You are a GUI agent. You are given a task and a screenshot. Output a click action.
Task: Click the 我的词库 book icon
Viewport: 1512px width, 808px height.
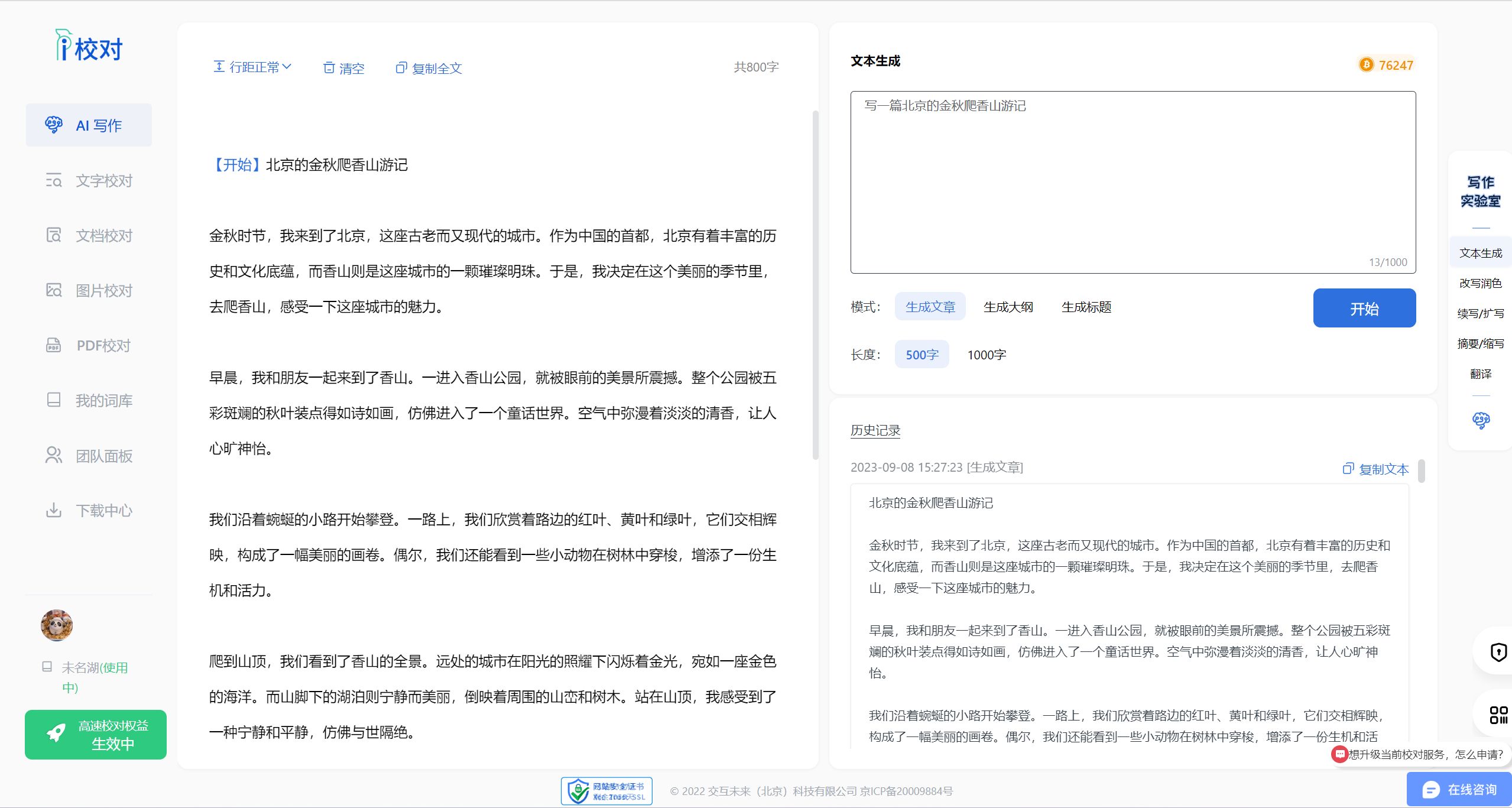tap(53, 400)
